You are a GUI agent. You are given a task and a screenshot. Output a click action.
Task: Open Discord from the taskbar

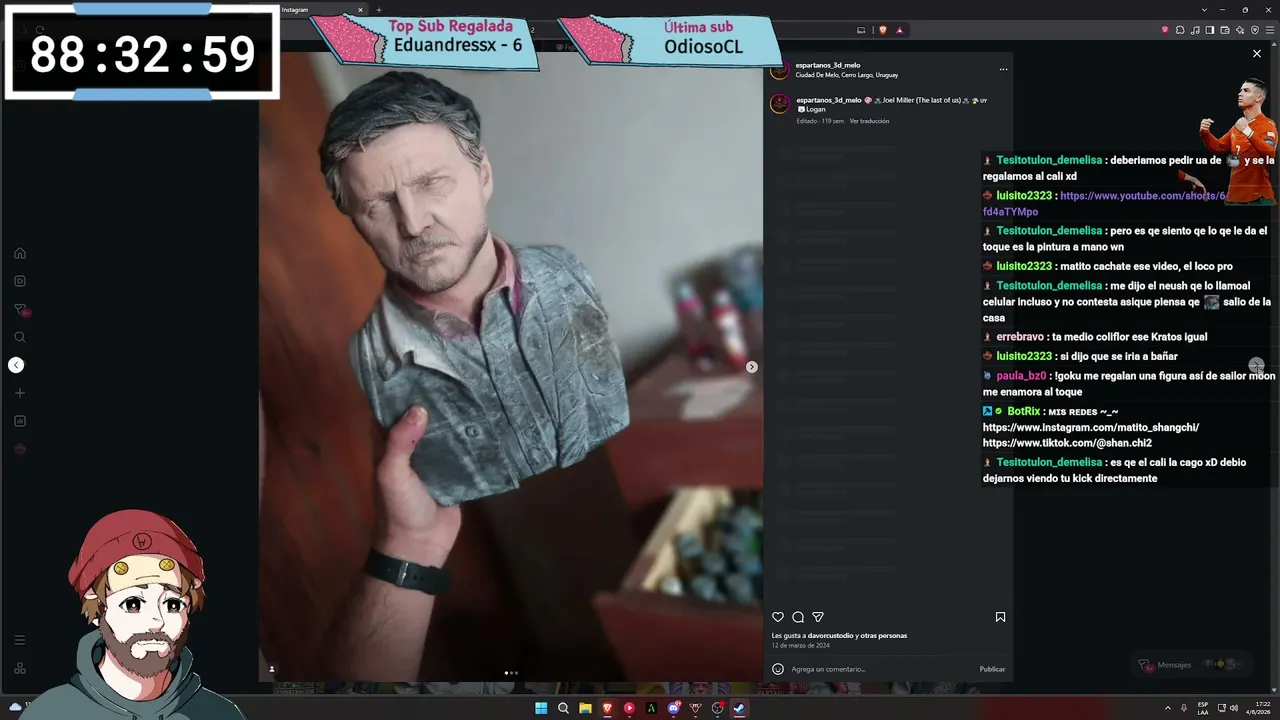[673, 708]
